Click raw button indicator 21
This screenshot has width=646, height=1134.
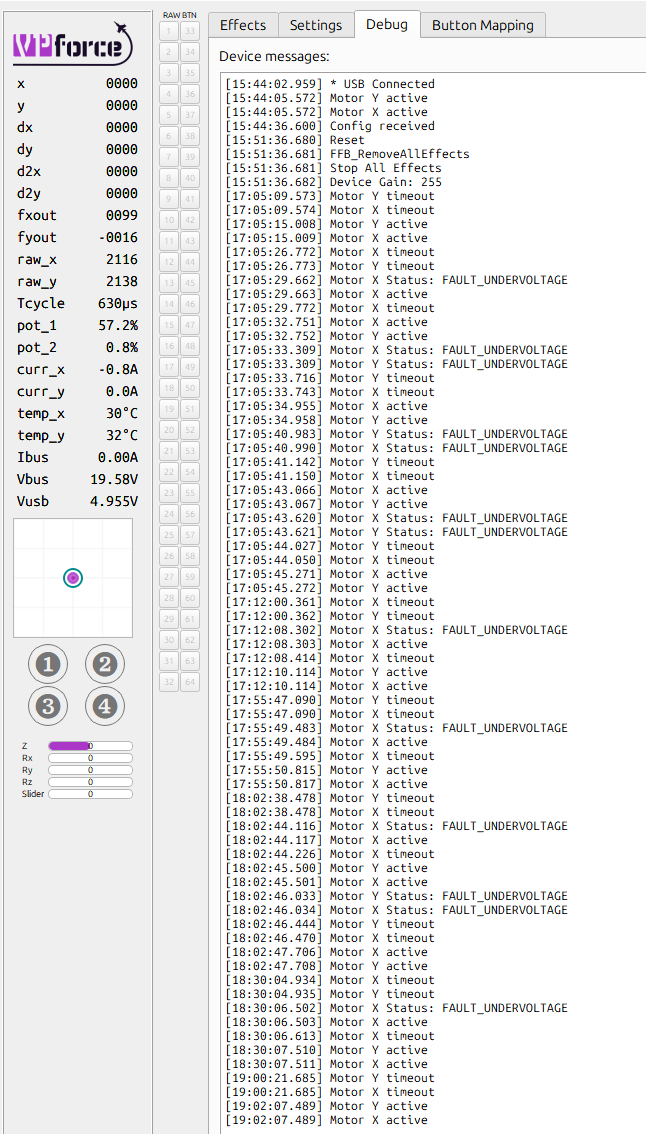coord(169,451)
